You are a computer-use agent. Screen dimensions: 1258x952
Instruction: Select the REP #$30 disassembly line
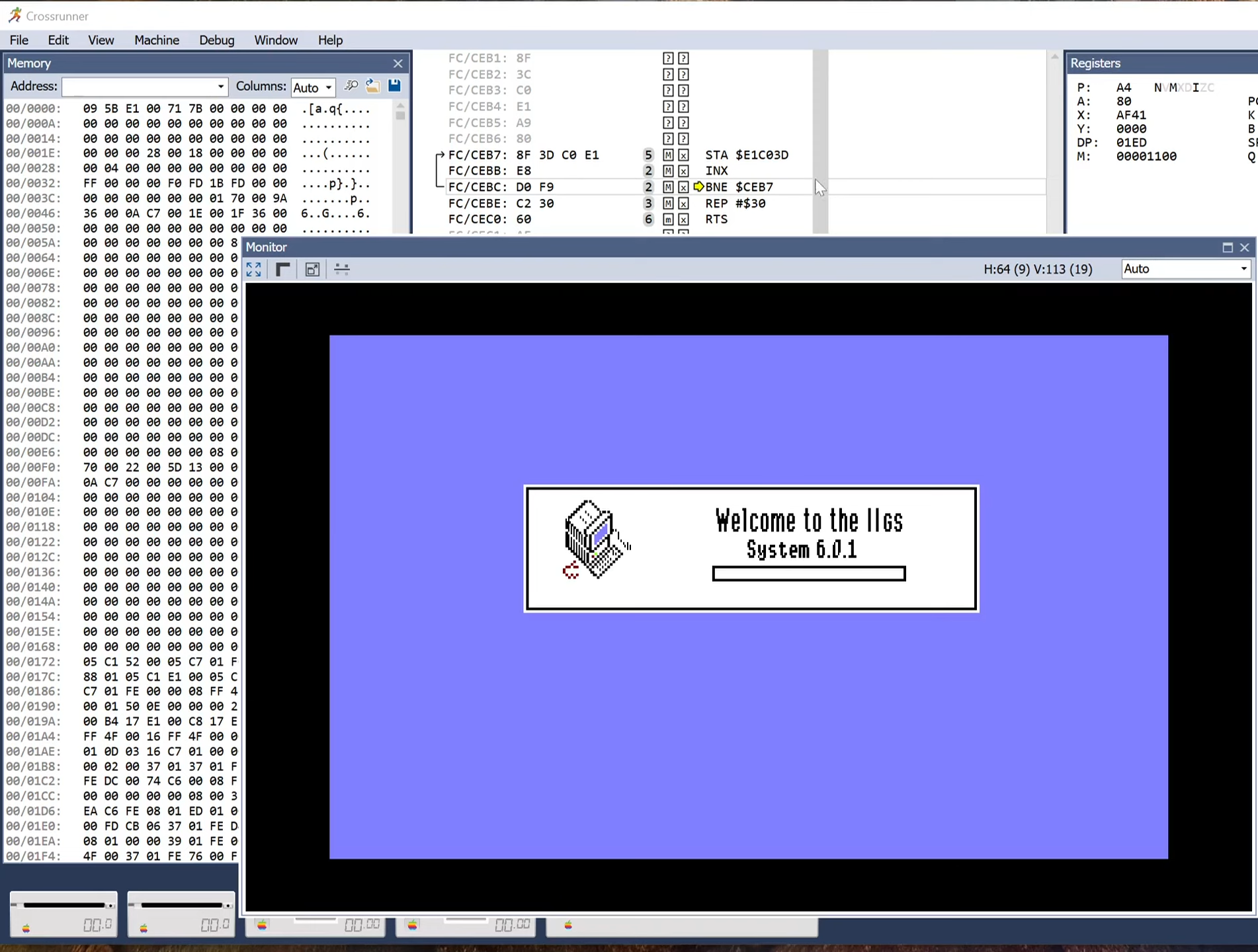tap(735, 204)
